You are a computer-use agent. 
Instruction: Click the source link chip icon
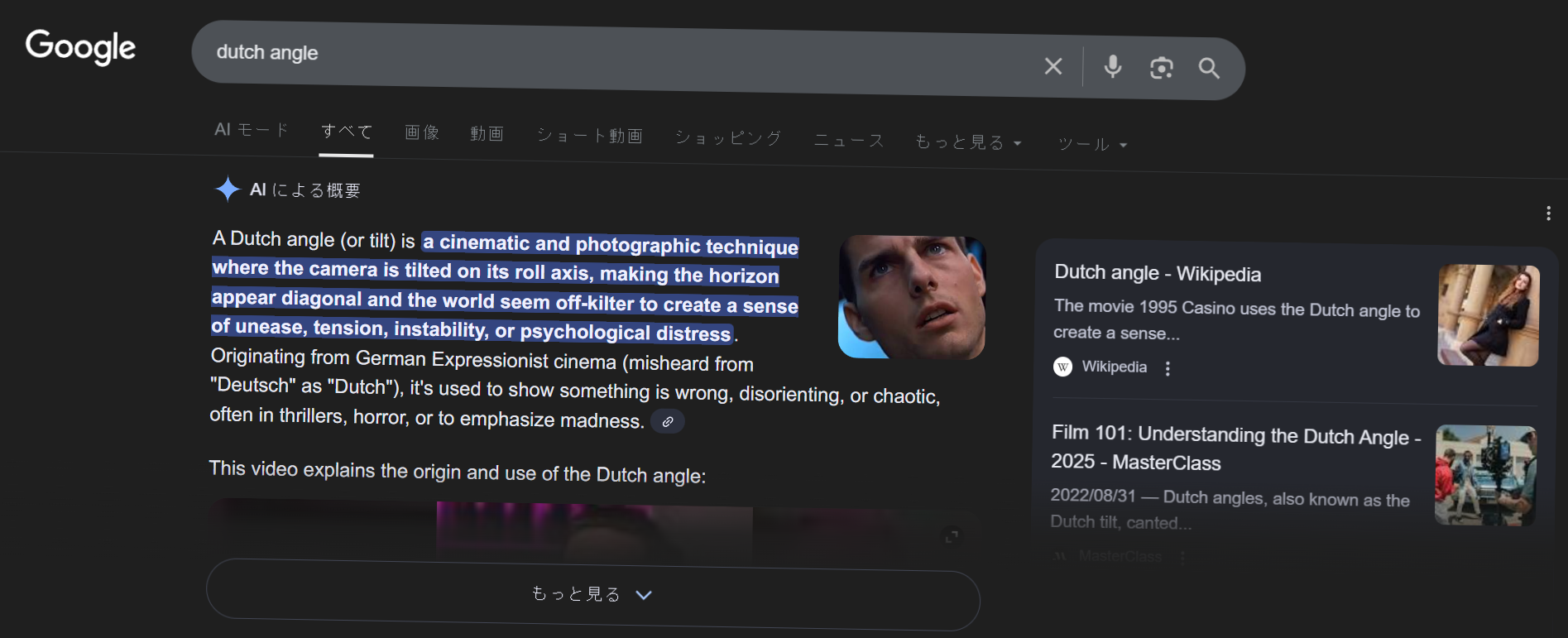[667, 421]
